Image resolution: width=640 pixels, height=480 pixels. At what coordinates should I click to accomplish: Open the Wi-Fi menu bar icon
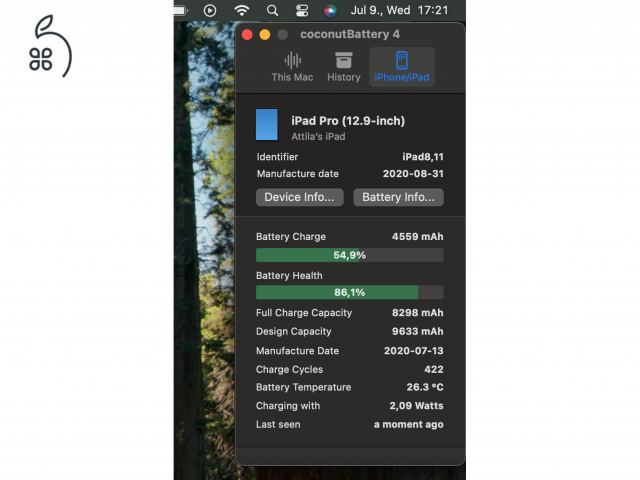242,10
